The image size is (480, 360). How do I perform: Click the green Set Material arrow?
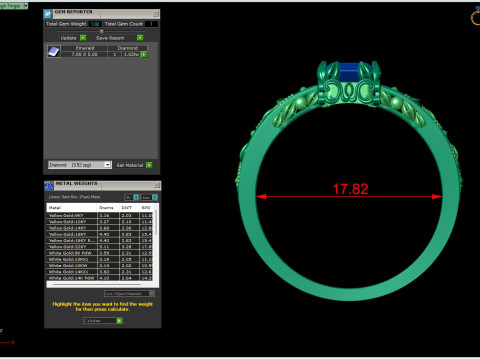click(149, 165)
